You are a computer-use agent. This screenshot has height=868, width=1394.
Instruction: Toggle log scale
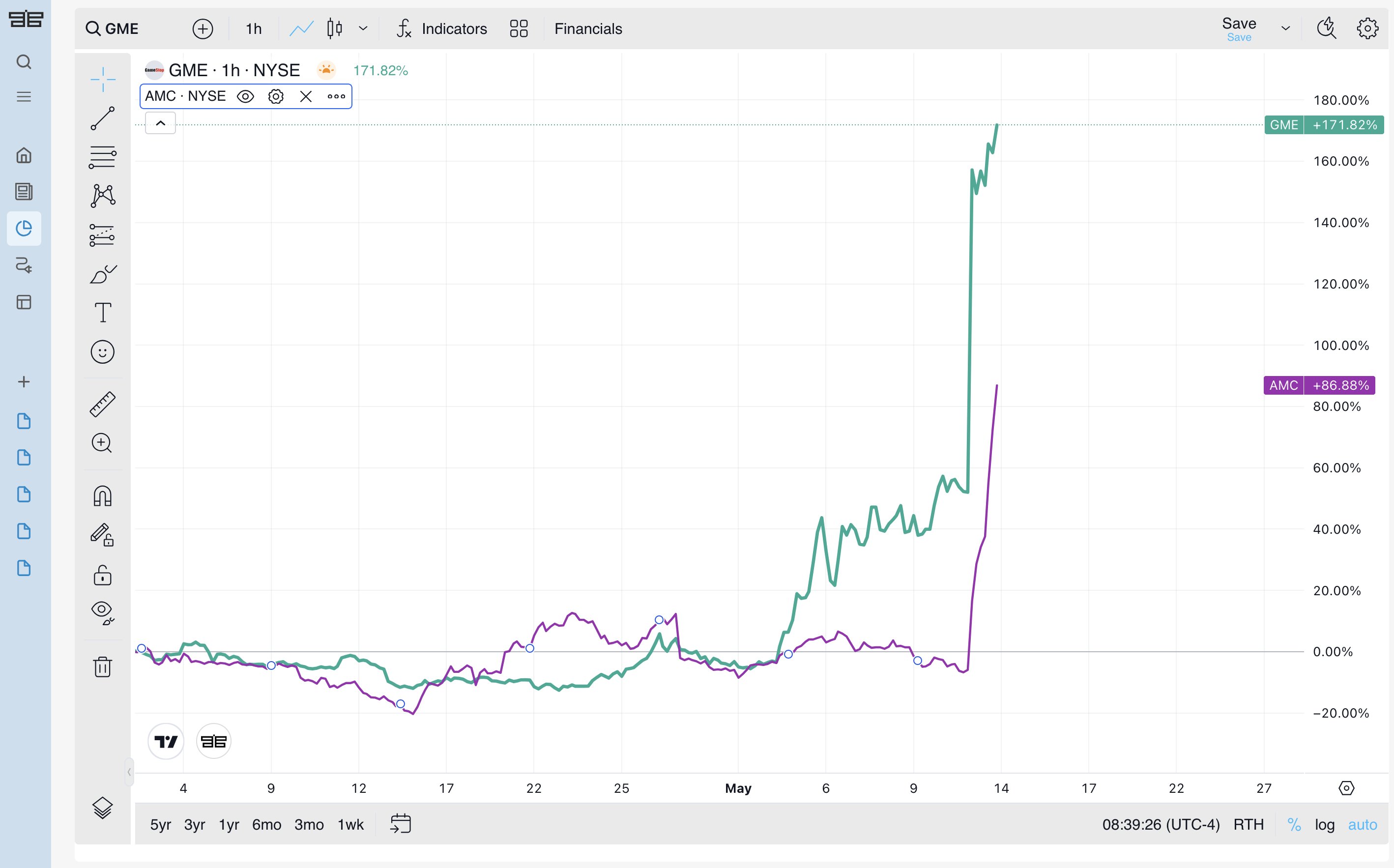pyautogui.click(x=1325, y=825)
